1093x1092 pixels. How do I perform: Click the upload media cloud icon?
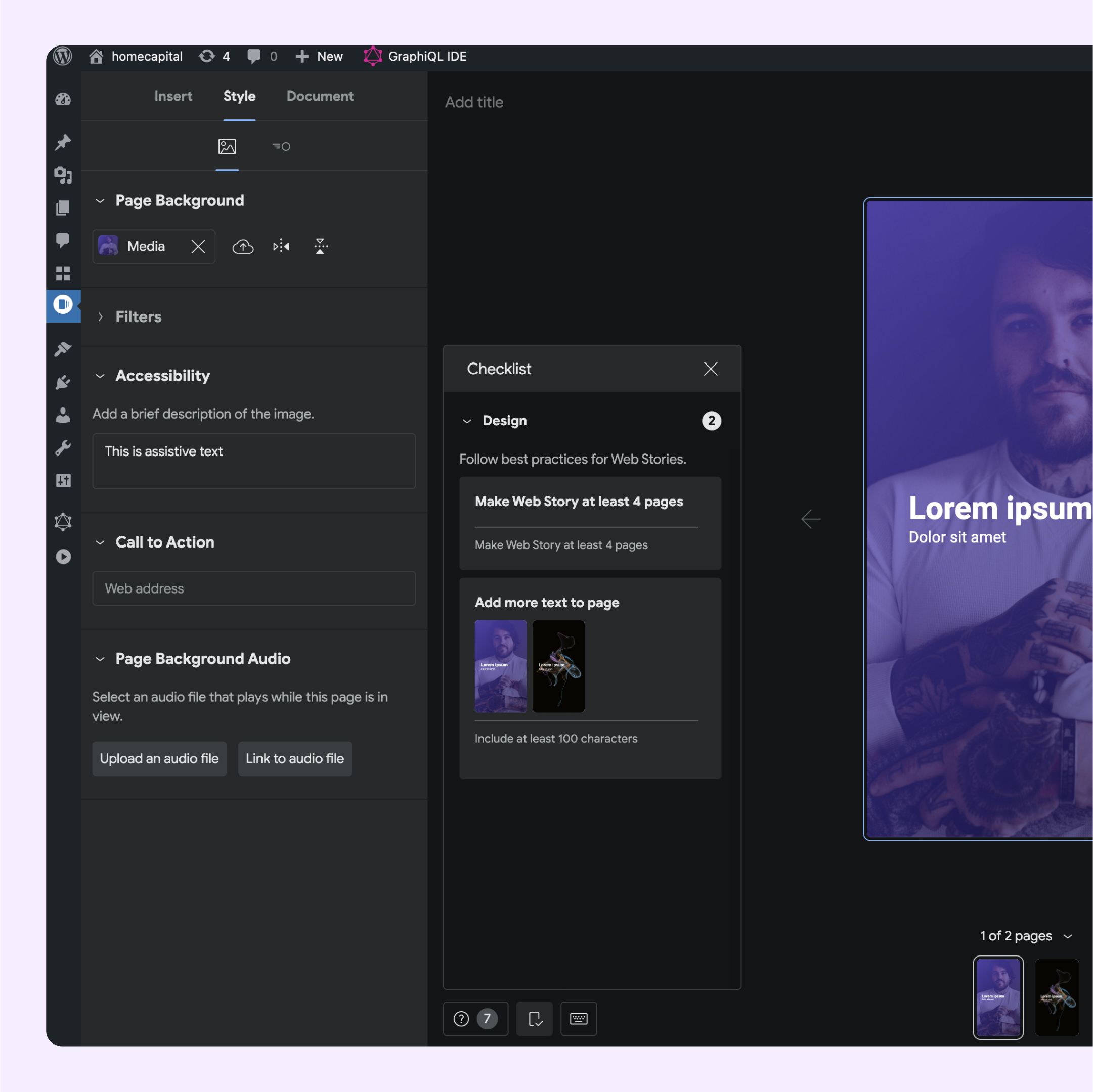[x=243, y=246]
